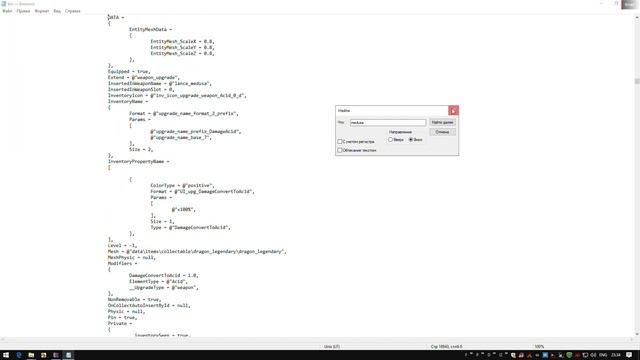Enable the С учетом регистра checkbox
This screenshot has height=360, width=640.
click(x=340, y=142)
